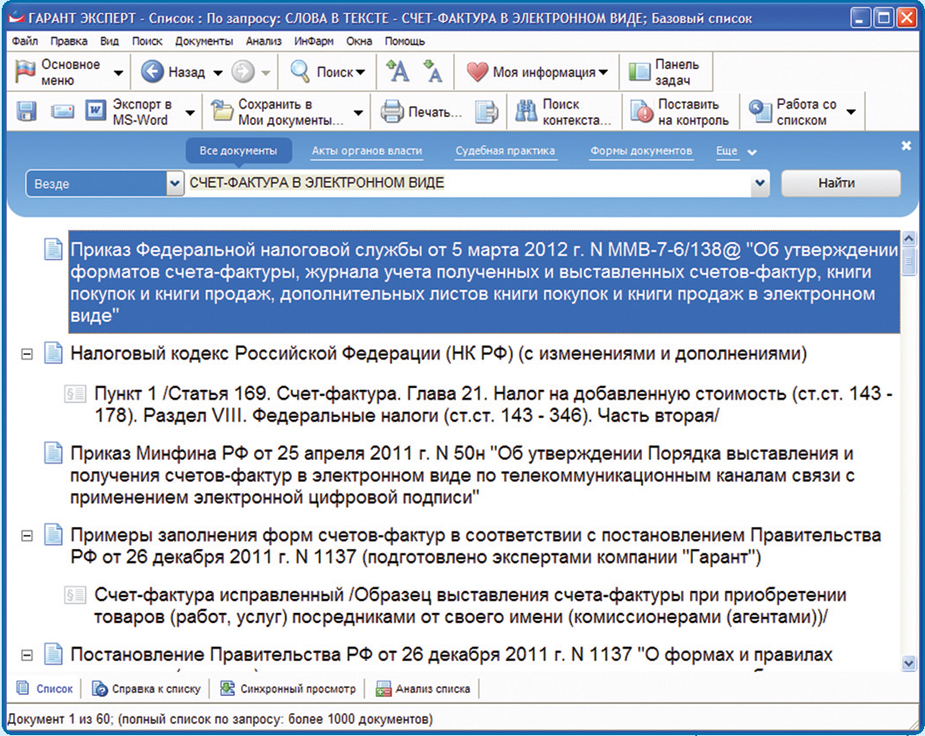Viewport: 925px width, 736px height.
Task: Collapse the Налоговый кодекс tree node
Action: coord(27,354)
